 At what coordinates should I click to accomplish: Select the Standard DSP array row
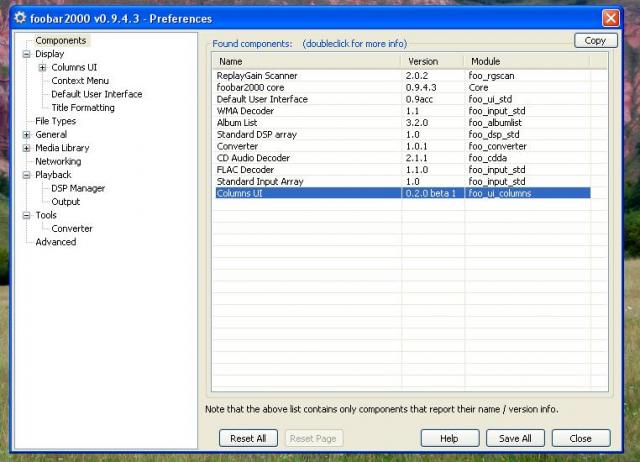click(402, 135)
